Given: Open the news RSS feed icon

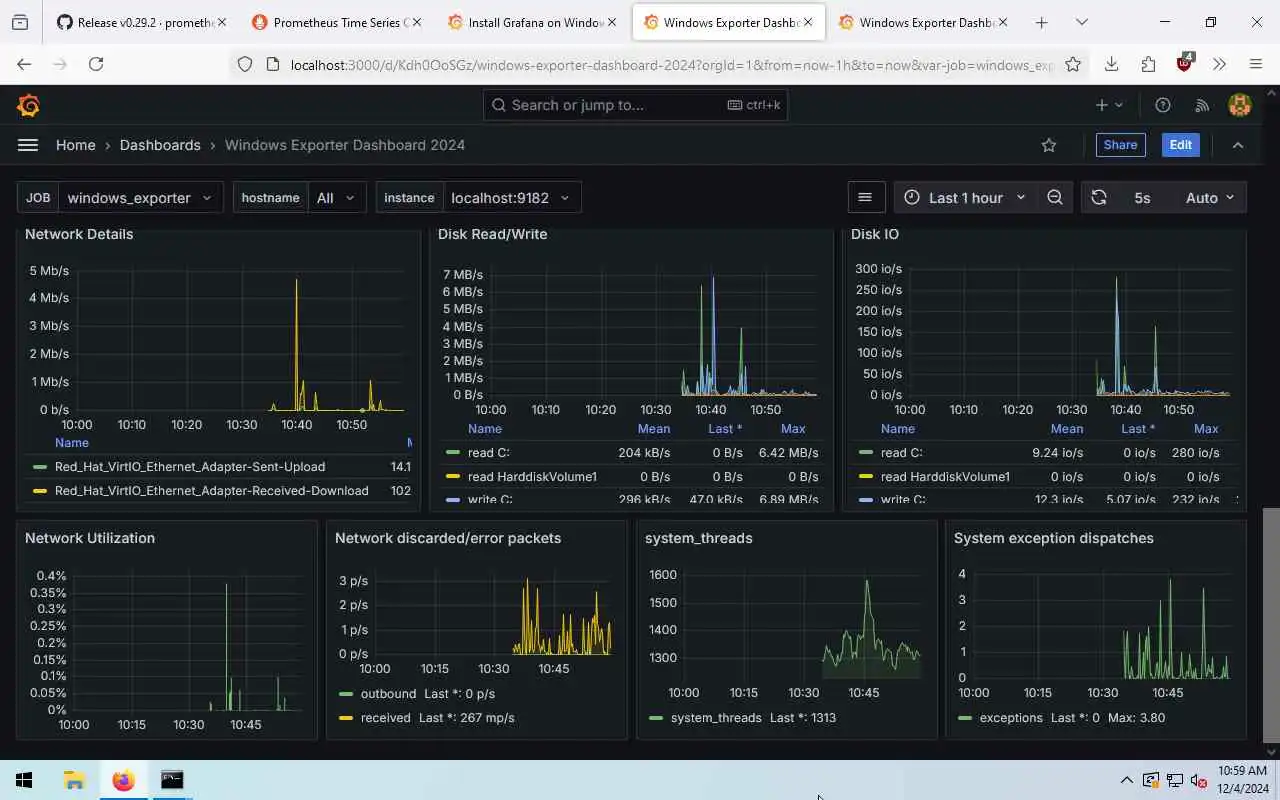Looking at the screenshot, I should coord(1202,105).
